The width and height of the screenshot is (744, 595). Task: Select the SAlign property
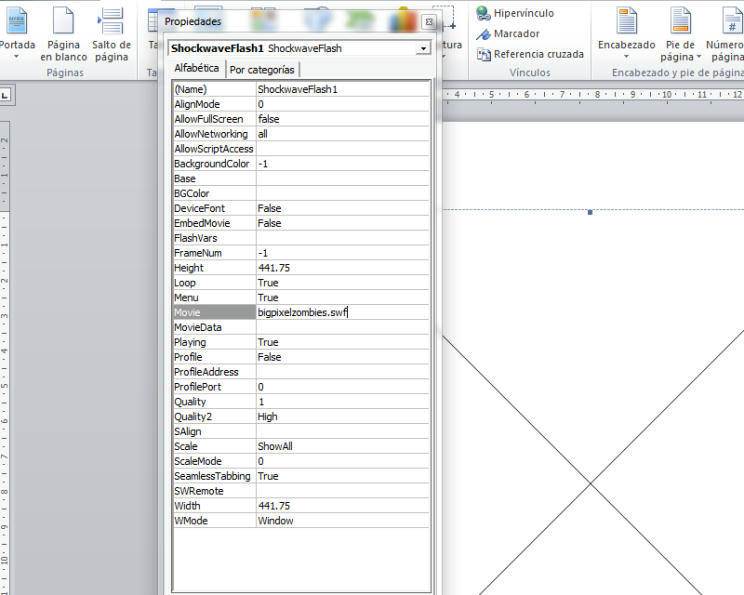point(214,431)
